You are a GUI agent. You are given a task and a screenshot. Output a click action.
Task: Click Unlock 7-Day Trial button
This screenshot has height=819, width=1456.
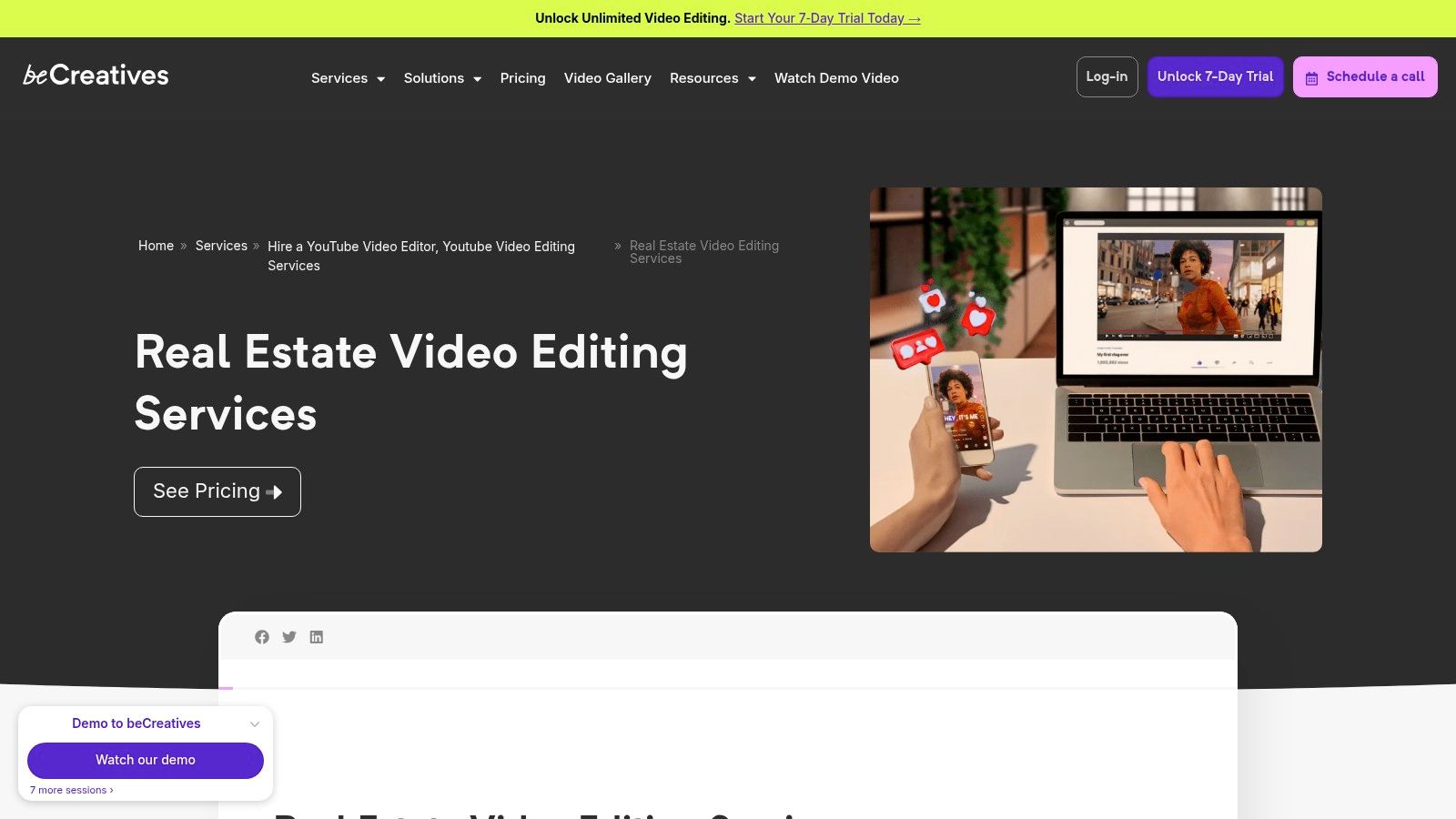(1215, 76)
